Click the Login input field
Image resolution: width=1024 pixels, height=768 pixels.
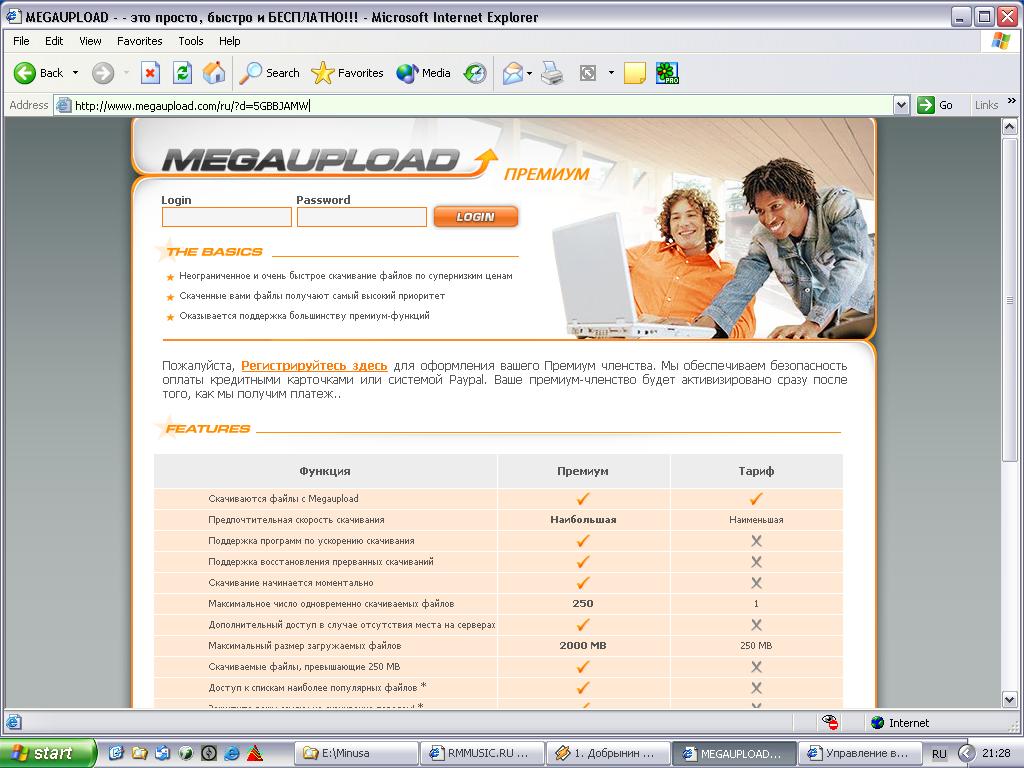[x=227, y=217]
